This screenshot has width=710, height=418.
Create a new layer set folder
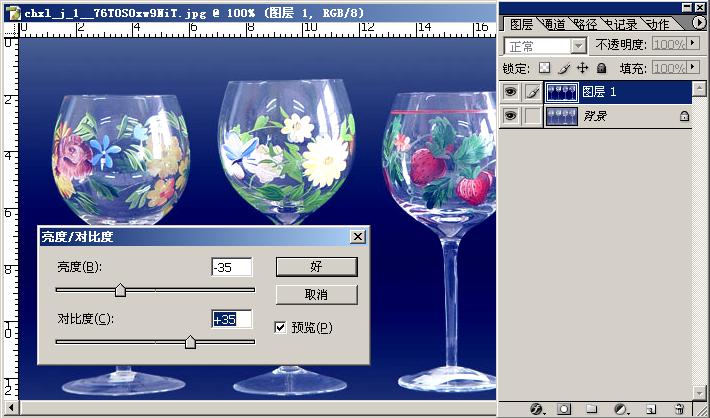(591, 409)
